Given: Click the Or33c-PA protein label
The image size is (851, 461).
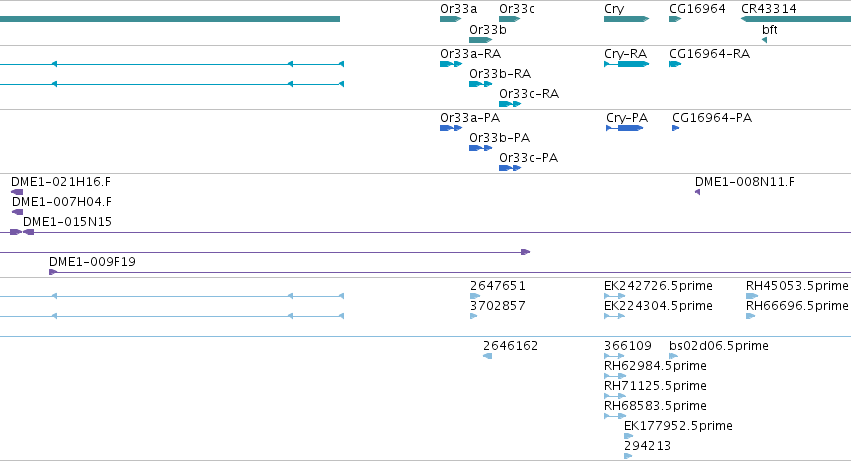Looking at the screenshot, I should pos(529,158).
